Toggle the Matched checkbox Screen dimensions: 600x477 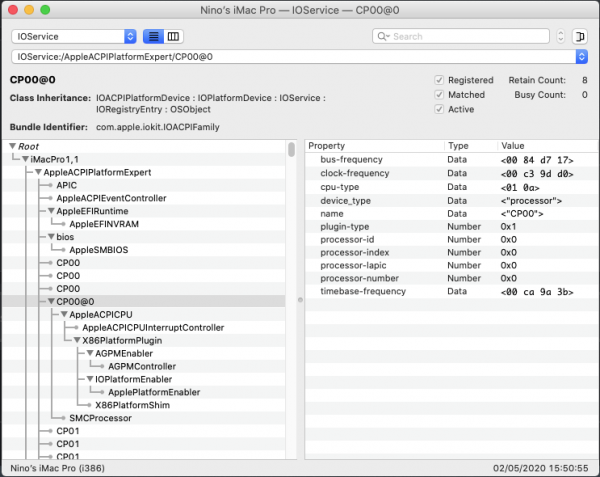pos(439,95)
